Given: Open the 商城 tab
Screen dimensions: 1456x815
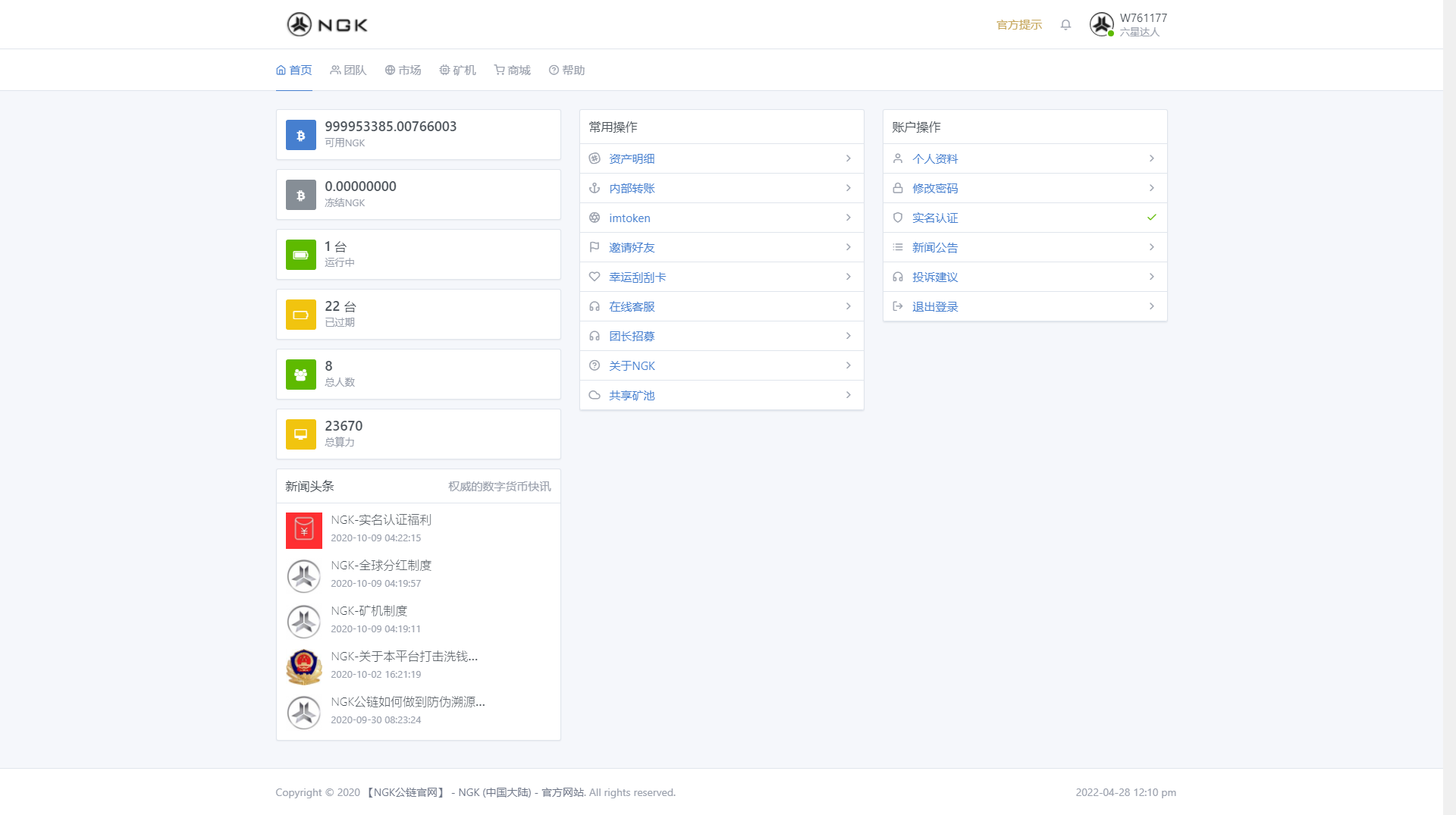Looking at the screenshot, I should (512, 70).
